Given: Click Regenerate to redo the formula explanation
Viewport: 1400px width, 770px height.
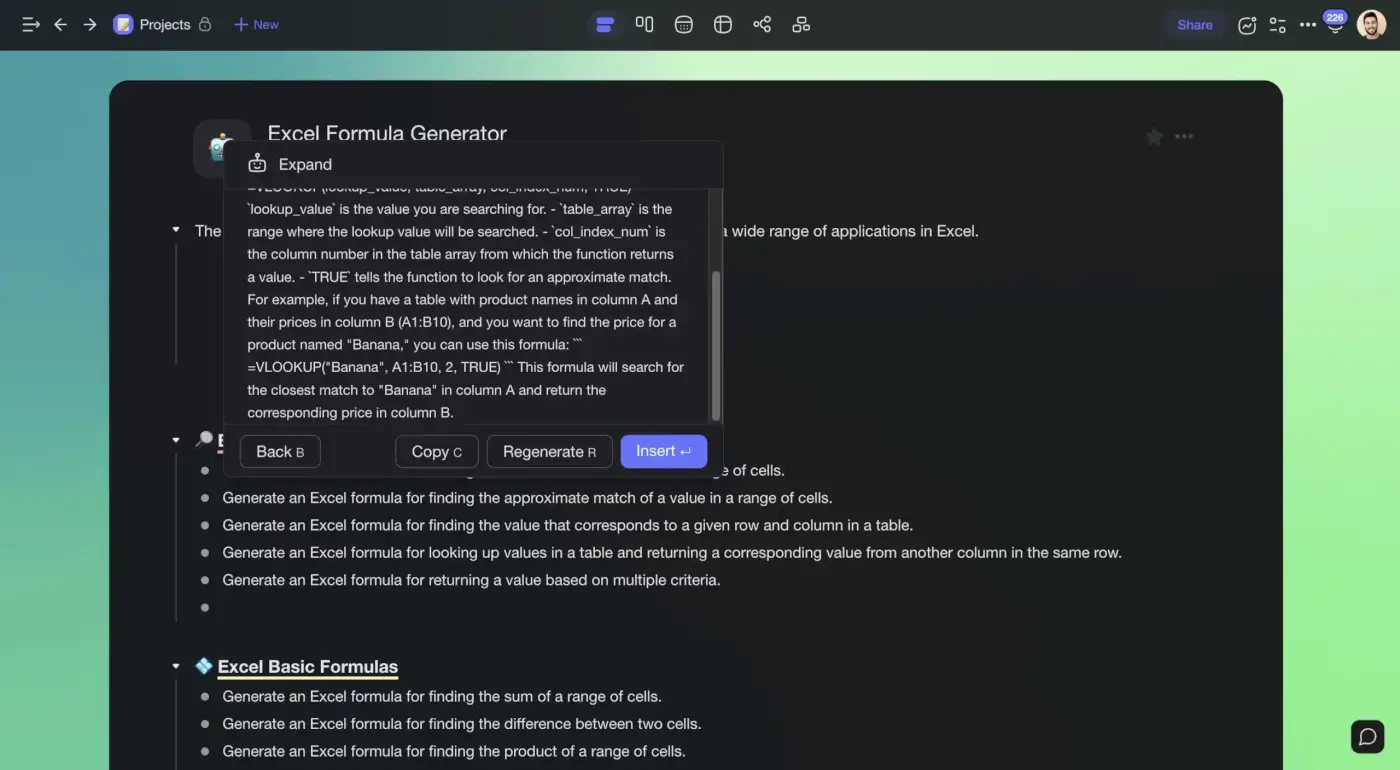Looking at the screenshot, I should pos(549,451).
